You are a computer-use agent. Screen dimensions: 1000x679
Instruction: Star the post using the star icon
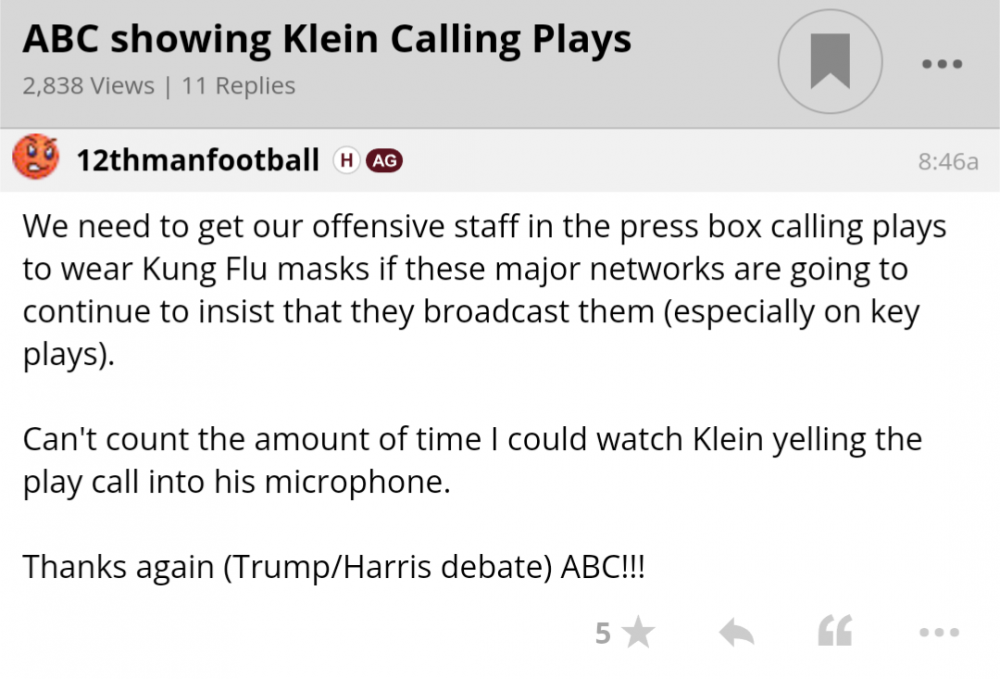[638, 632]
